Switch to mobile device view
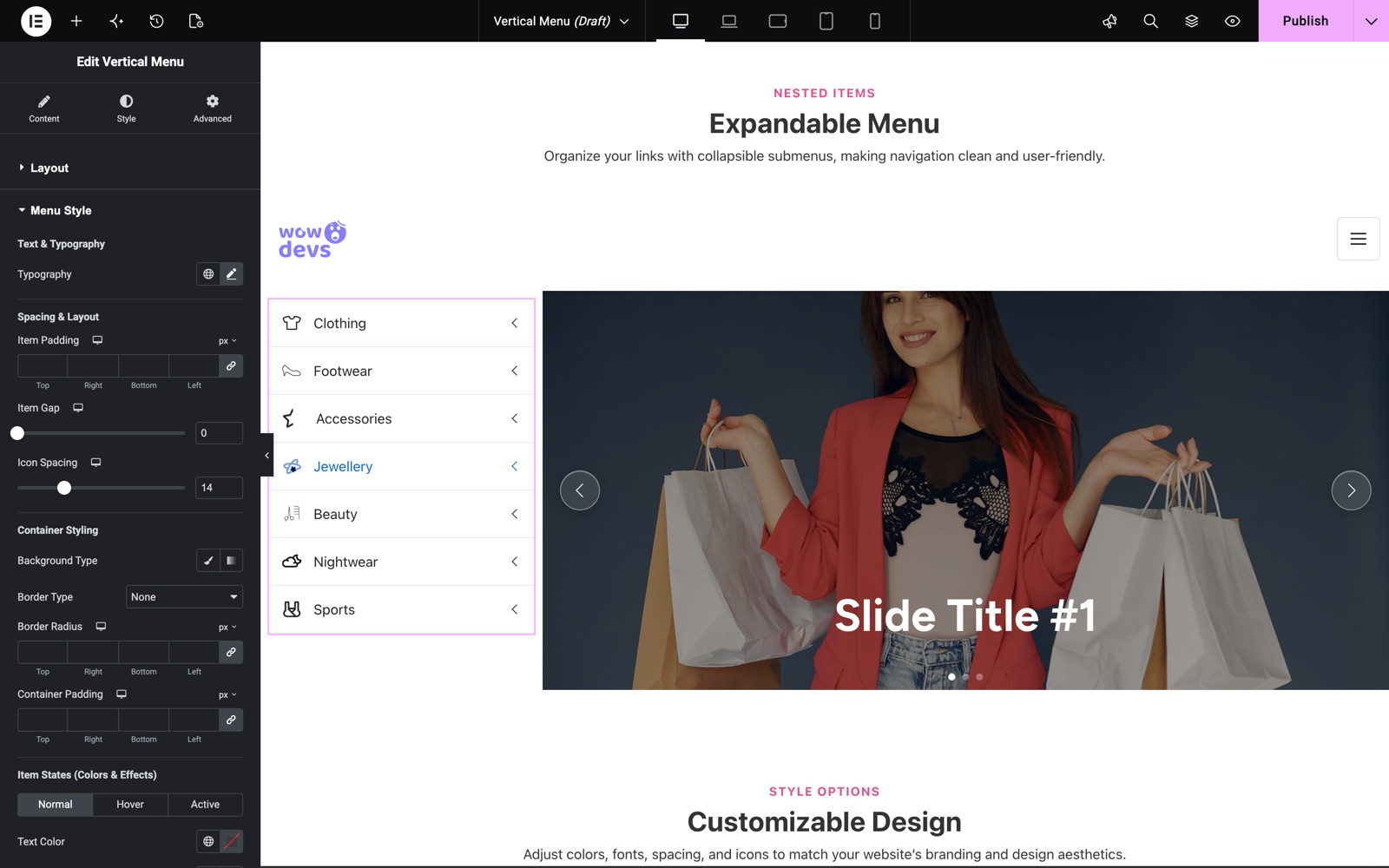Viewport: 1389px width, 868px height. tap(875, 21)
